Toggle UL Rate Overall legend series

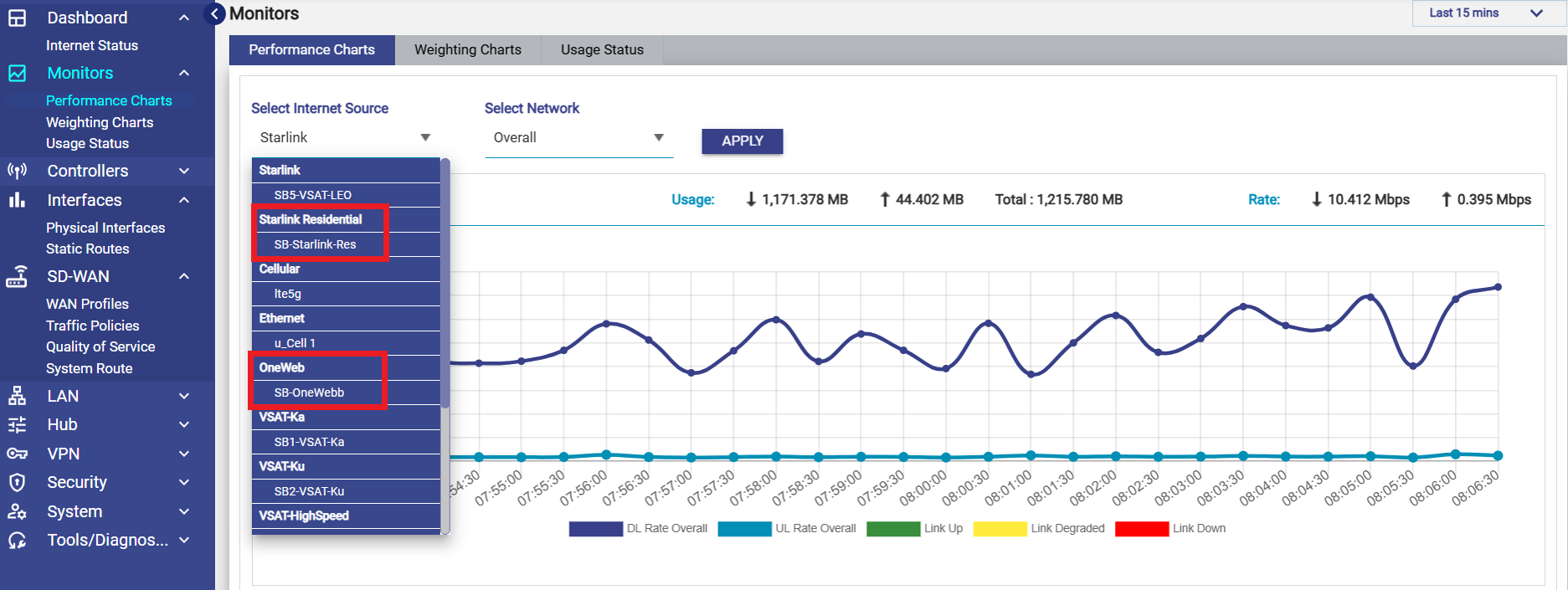[x=815, y=529]
